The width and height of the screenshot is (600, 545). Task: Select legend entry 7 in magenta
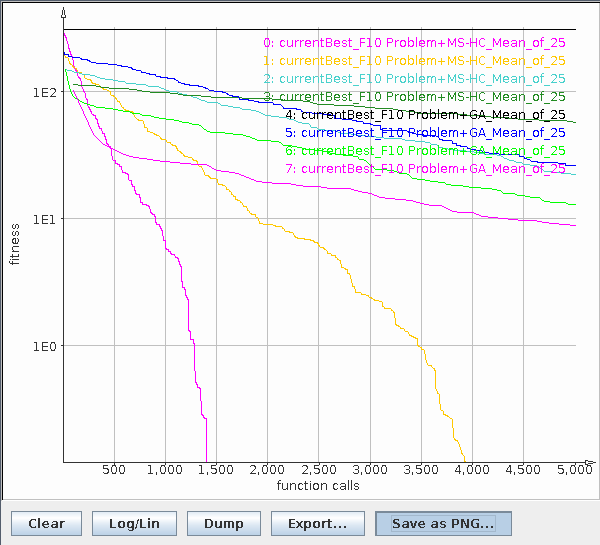(x=425, y=168)
